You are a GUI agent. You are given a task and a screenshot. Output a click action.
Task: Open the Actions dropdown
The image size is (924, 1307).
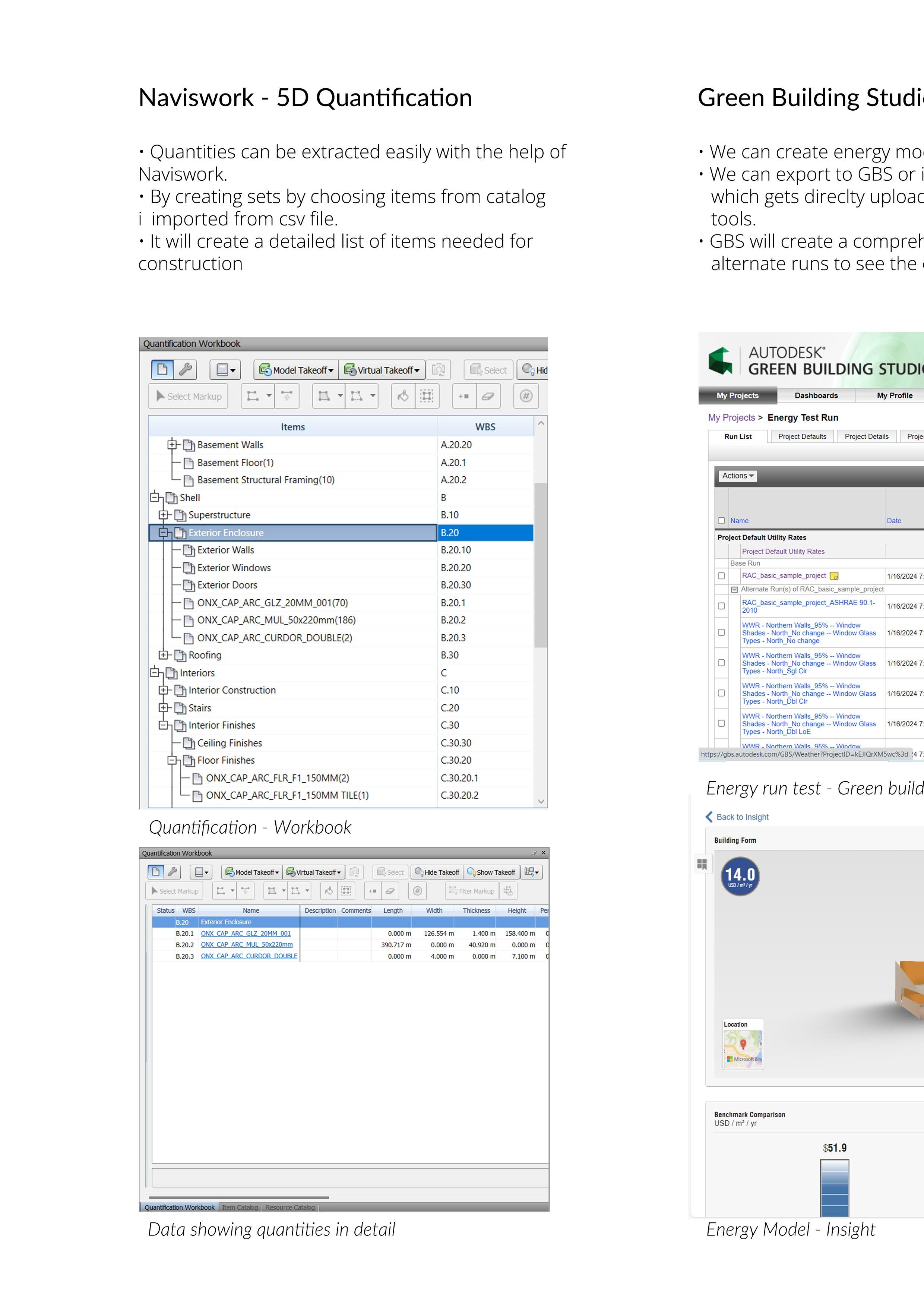point(737,475)
